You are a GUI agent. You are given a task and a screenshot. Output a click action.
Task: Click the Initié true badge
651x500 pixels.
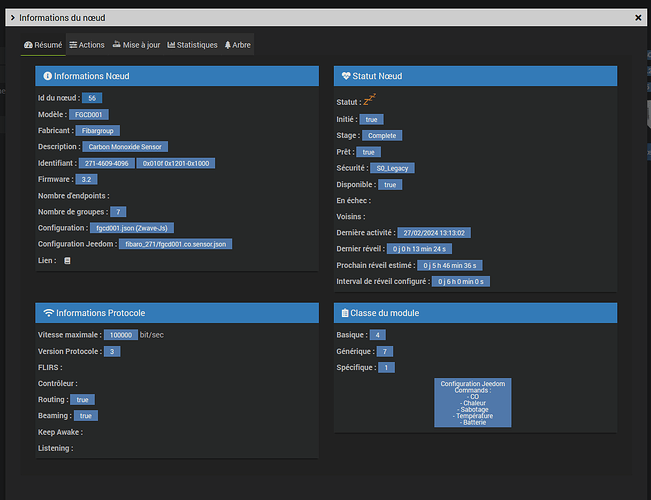372,120
